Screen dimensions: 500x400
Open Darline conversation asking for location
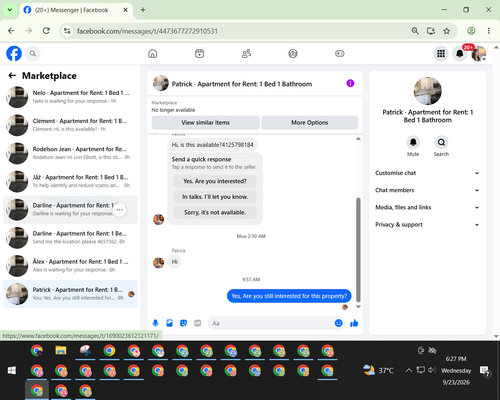(70, 237)
